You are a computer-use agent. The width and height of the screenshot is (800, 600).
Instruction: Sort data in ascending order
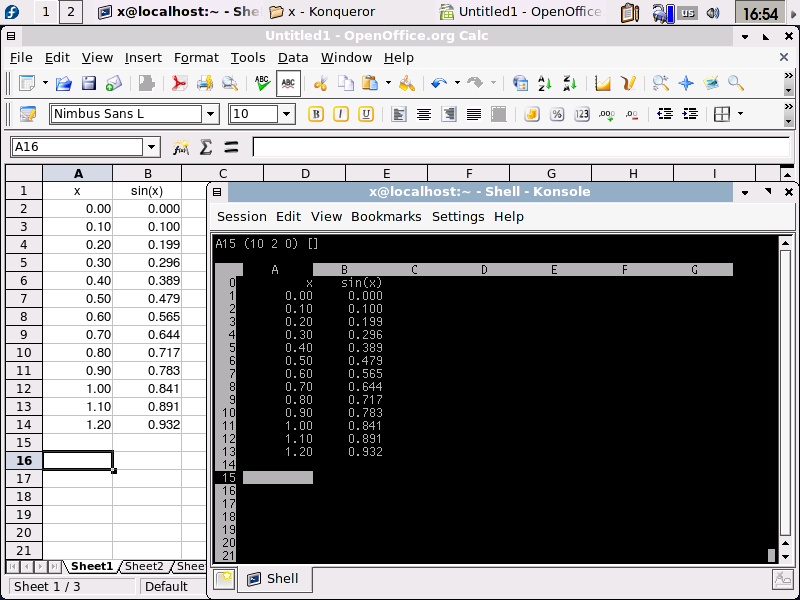tap(546, 84)
